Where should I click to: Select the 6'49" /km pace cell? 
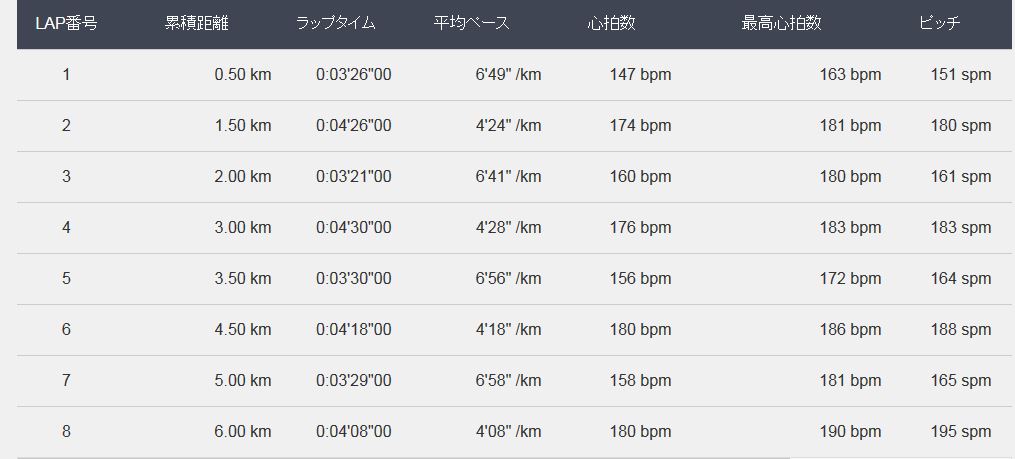tap(508, 75)
